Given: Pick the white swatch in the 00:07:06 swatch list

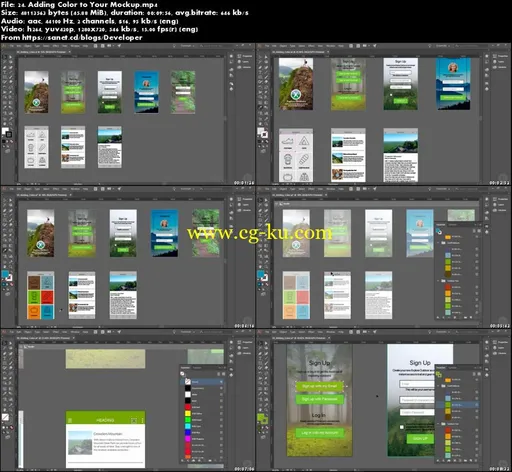Looking at the screenshot, I should [x=188, y=395].
